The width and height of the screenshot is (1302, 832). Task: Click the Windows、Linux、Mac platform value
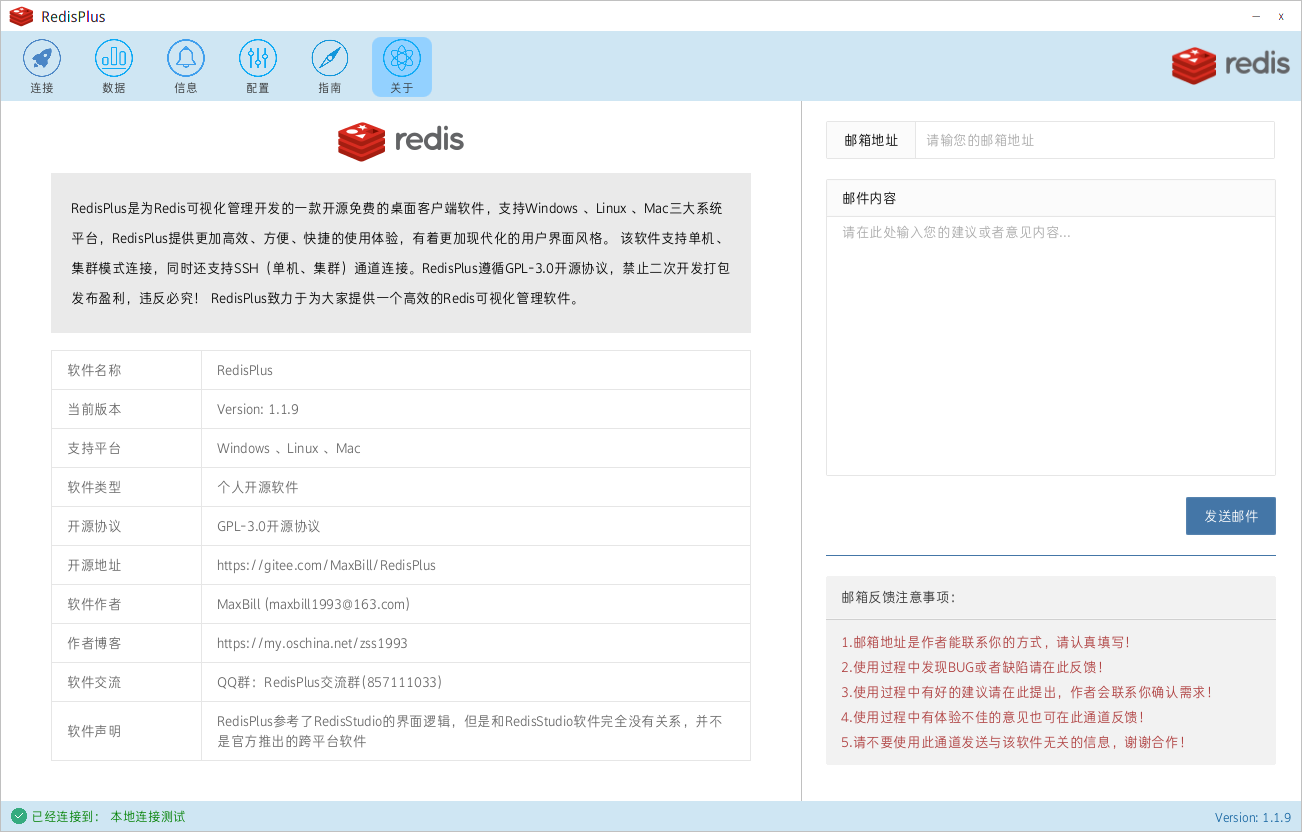point(289,448)
